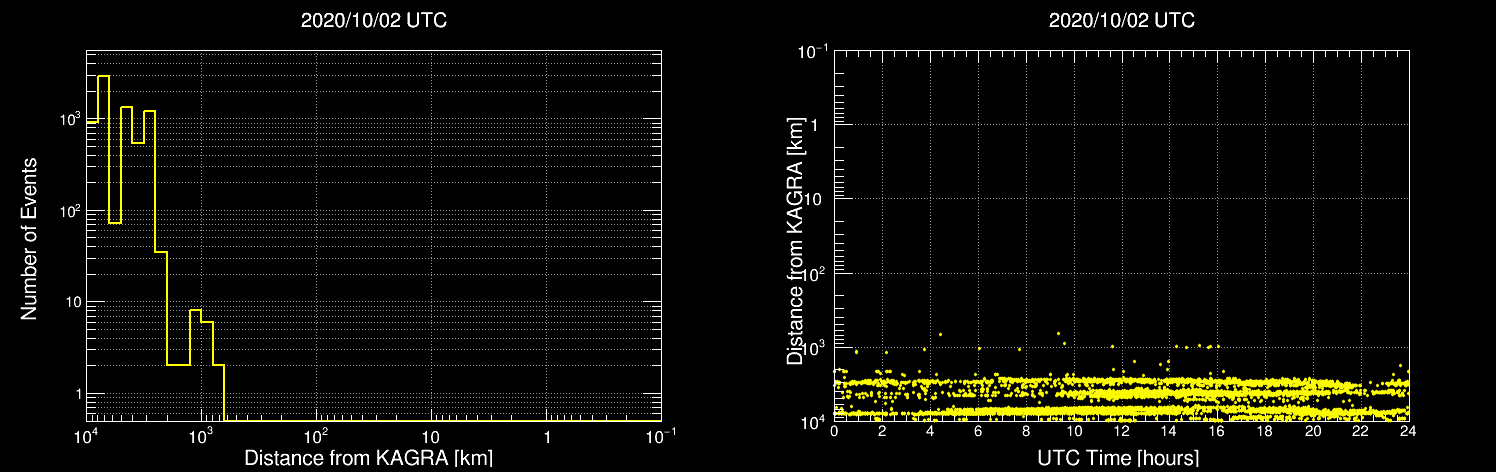The image size is (1496, 472).
Task: Click 10³ tick on scatter plot distance axis
Action: click(x=816, y=346)
